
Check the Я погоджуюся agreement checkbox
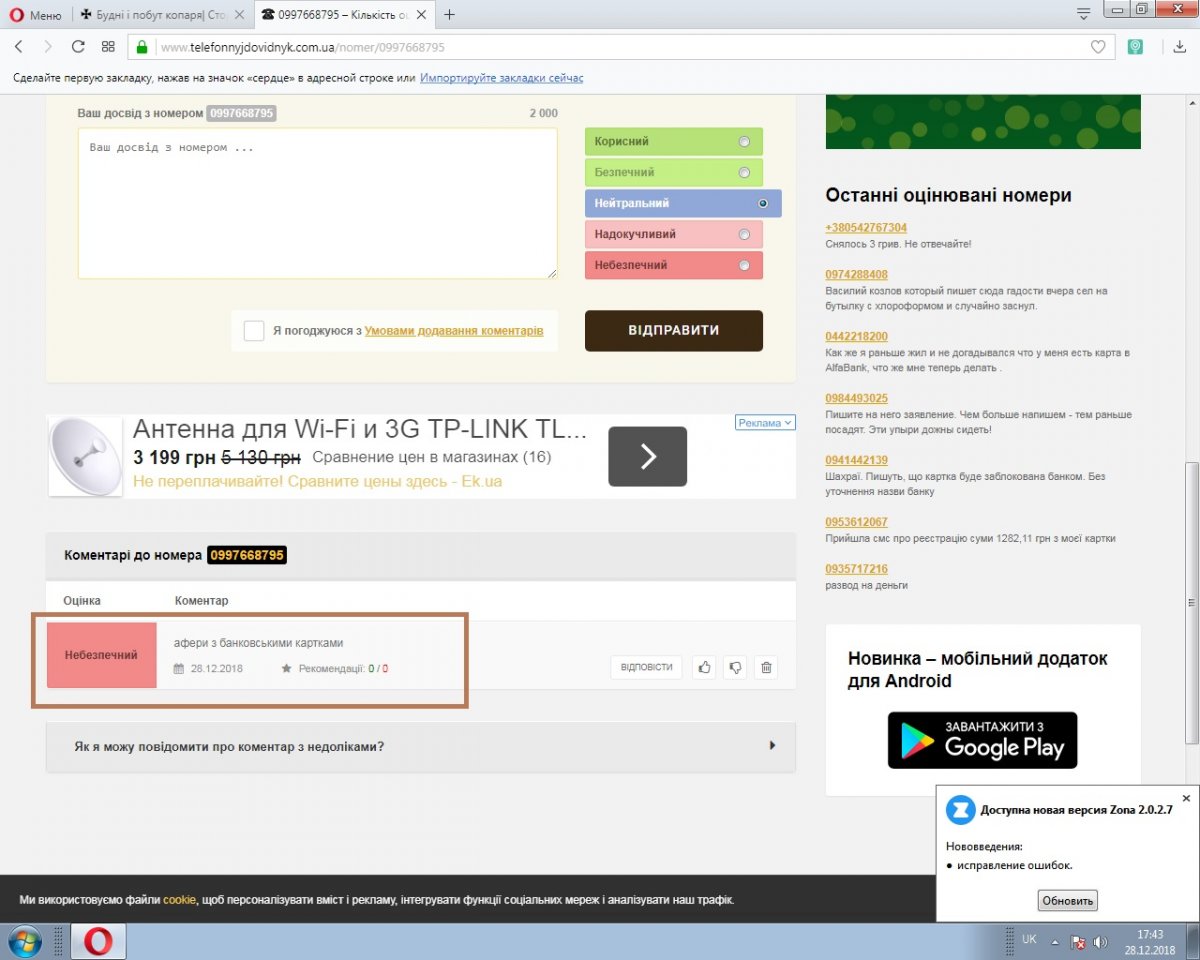tap(254, 331)
